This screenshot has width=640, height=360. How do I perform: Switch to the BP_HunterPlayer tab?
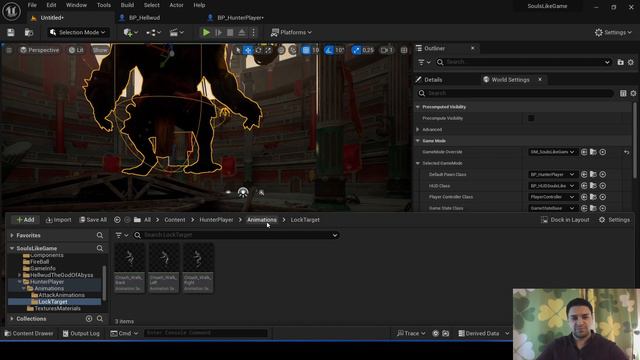tap(240, 18)
